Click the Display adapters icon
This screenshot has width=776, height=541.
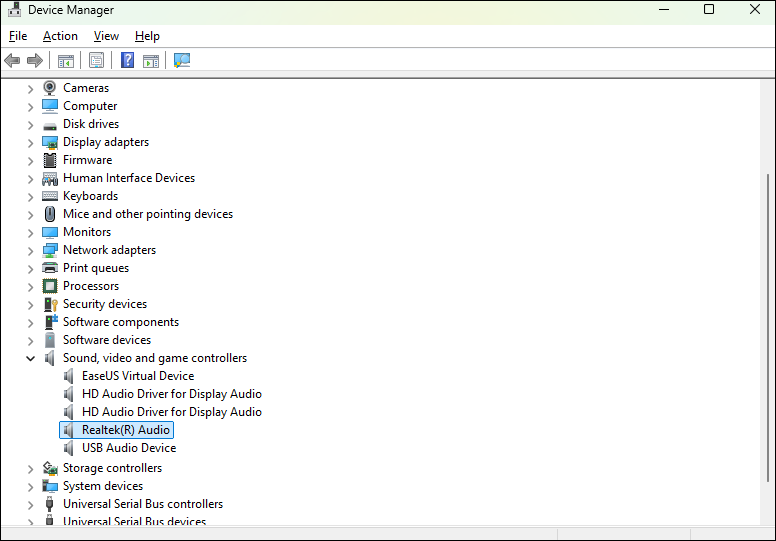[49, 143]
